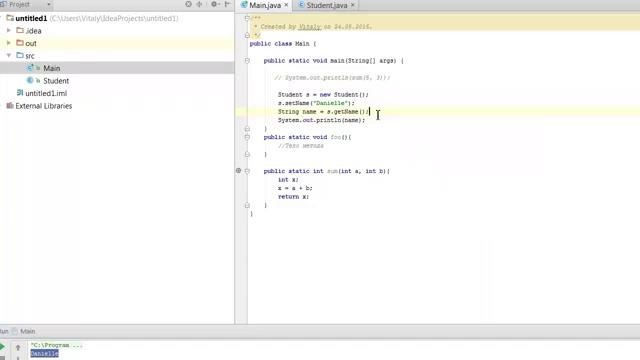Click the "public class Main" line
Viewport: 640px width, 360px height.
283,44
